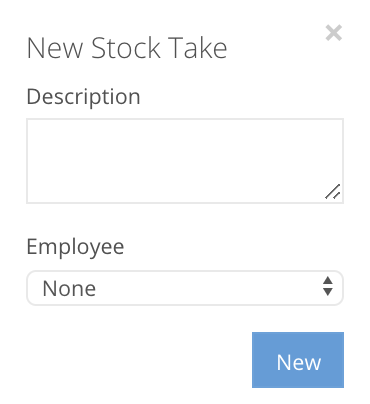Screen dimensions: 370x404
Task: Create the stock take via New button
Action: [x=298, y=360]
